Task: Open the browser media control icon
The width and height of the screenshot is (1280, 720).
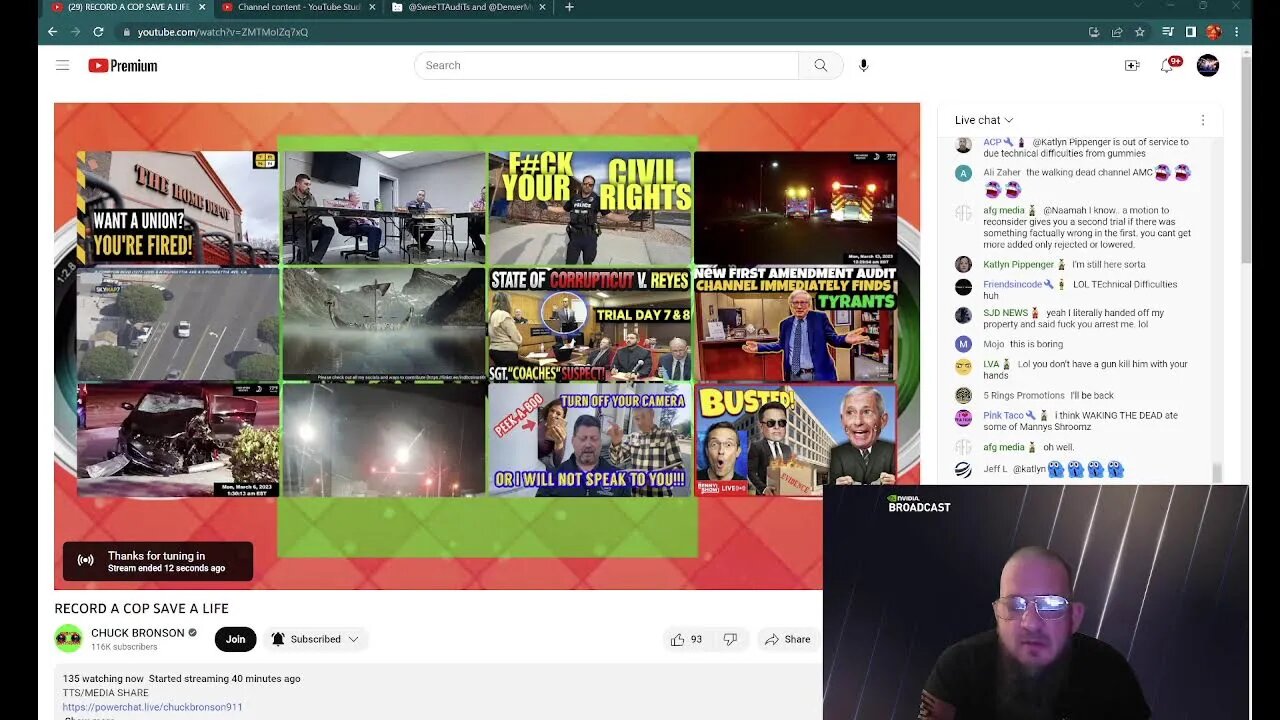Action: 1167,32
